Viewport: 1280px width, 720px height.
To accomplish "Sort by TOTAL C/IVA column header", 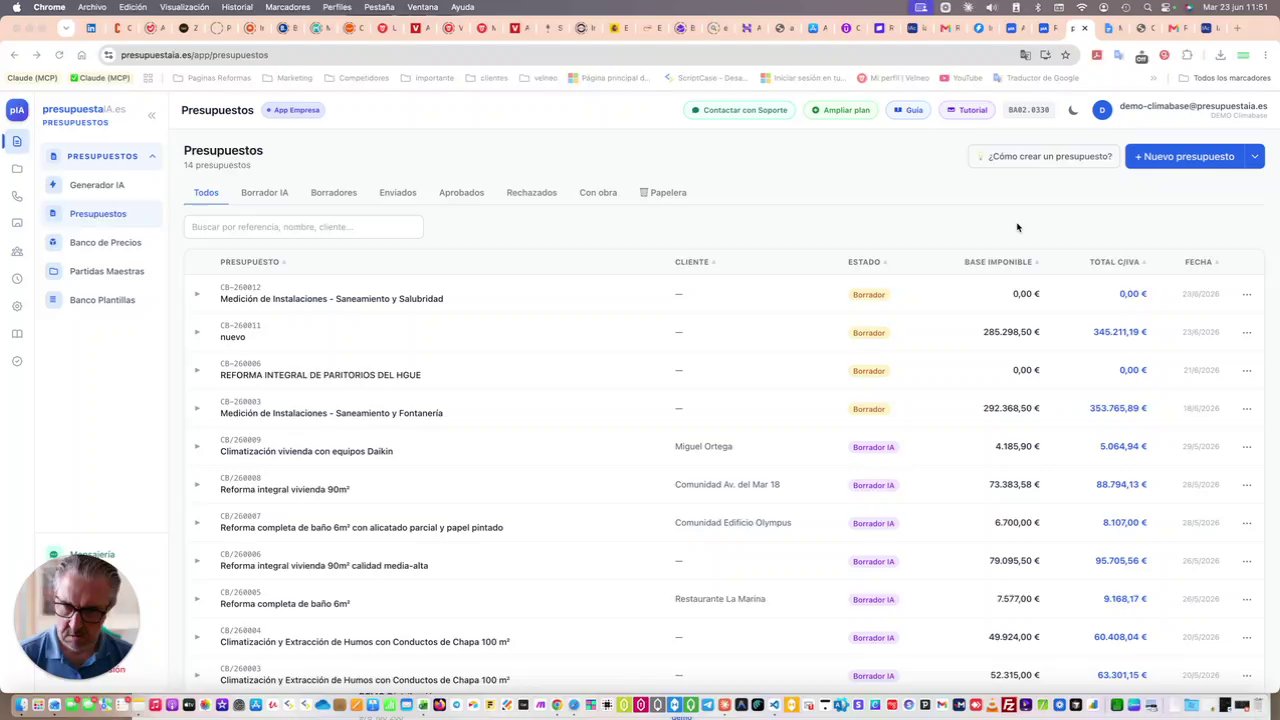I will pos(1117,262).
